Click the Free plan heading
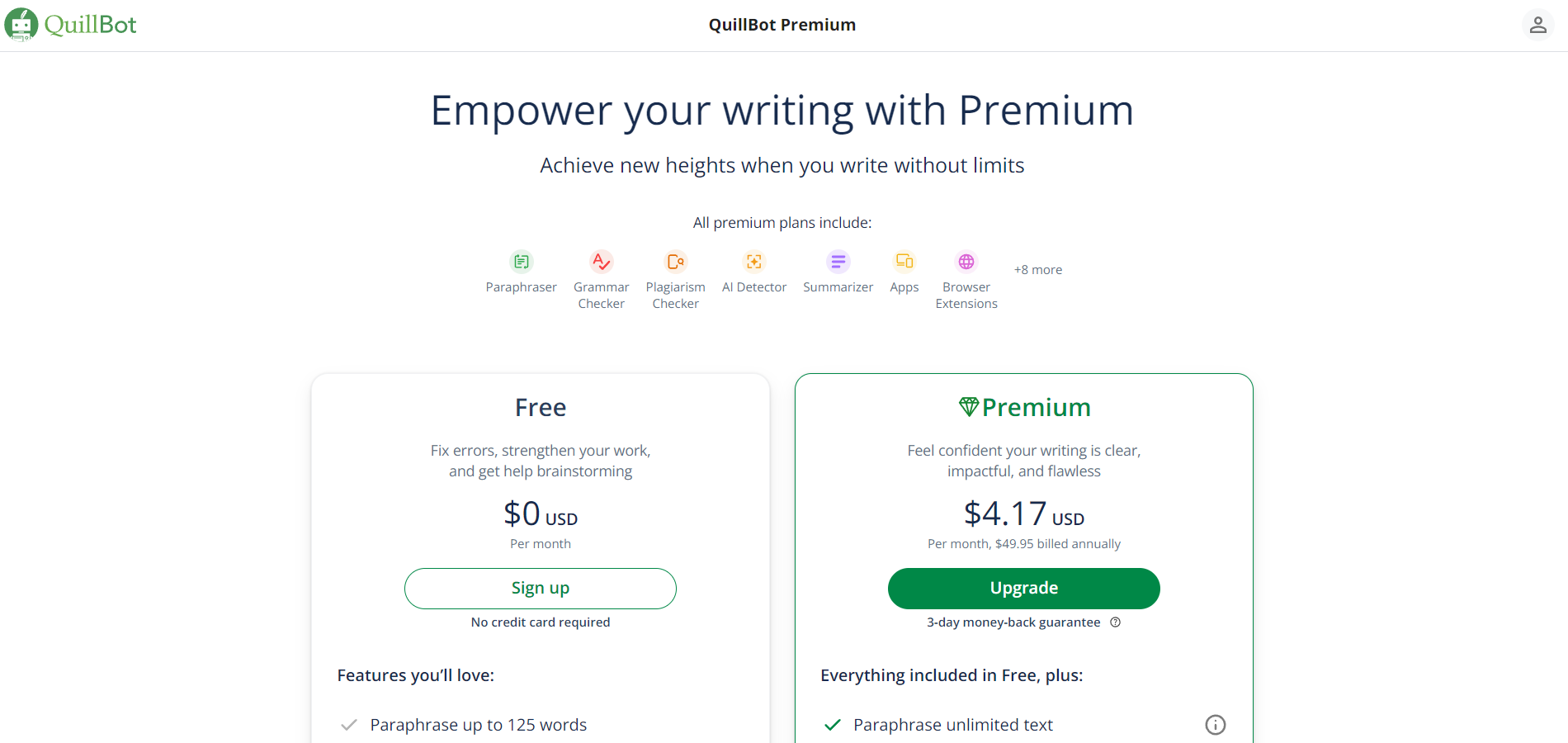Screen dimensions: 1568x743 pyautogui.click(x=541, y=407)
